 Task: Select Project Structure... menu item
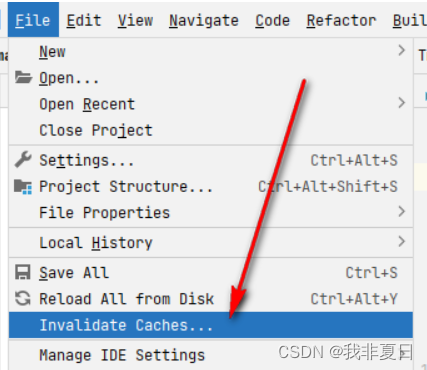click(x=211, y=186)
